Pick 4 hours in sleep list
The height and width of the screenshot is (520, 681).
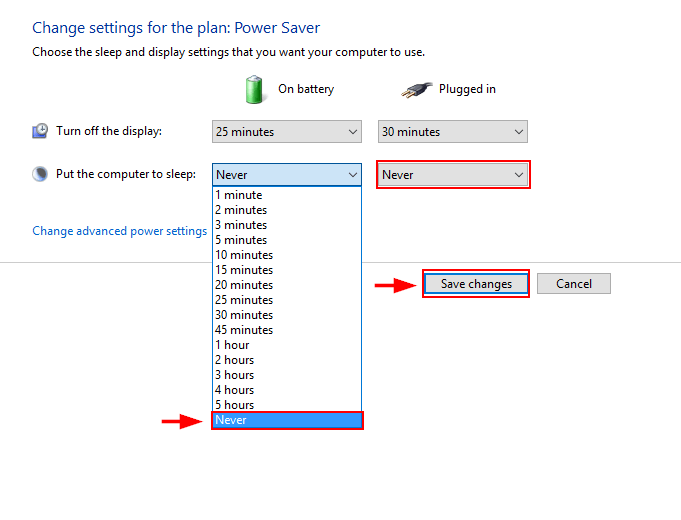[287, 390]
